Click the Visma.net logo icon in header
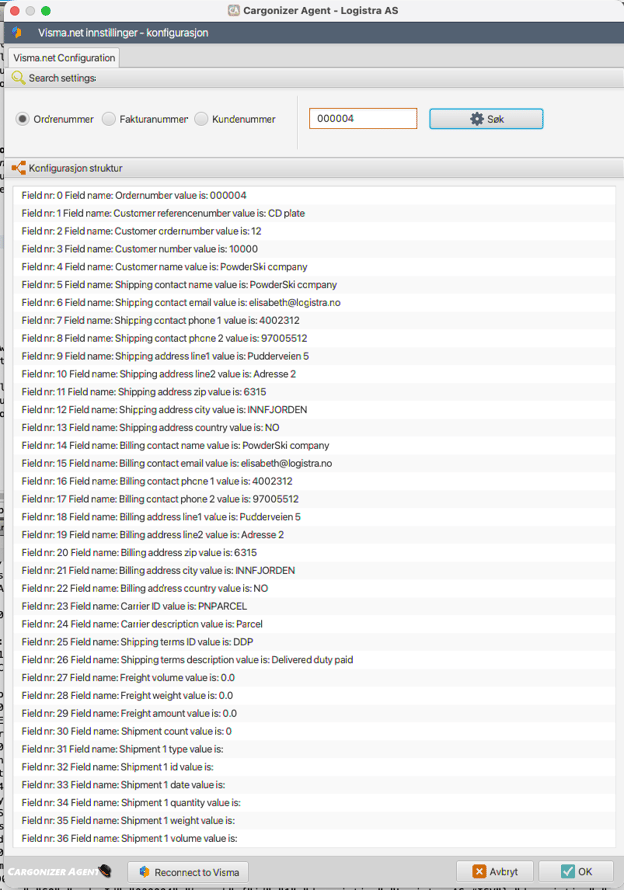The height and width of the screenshot is (890, 624). click(x=17, y=32)
